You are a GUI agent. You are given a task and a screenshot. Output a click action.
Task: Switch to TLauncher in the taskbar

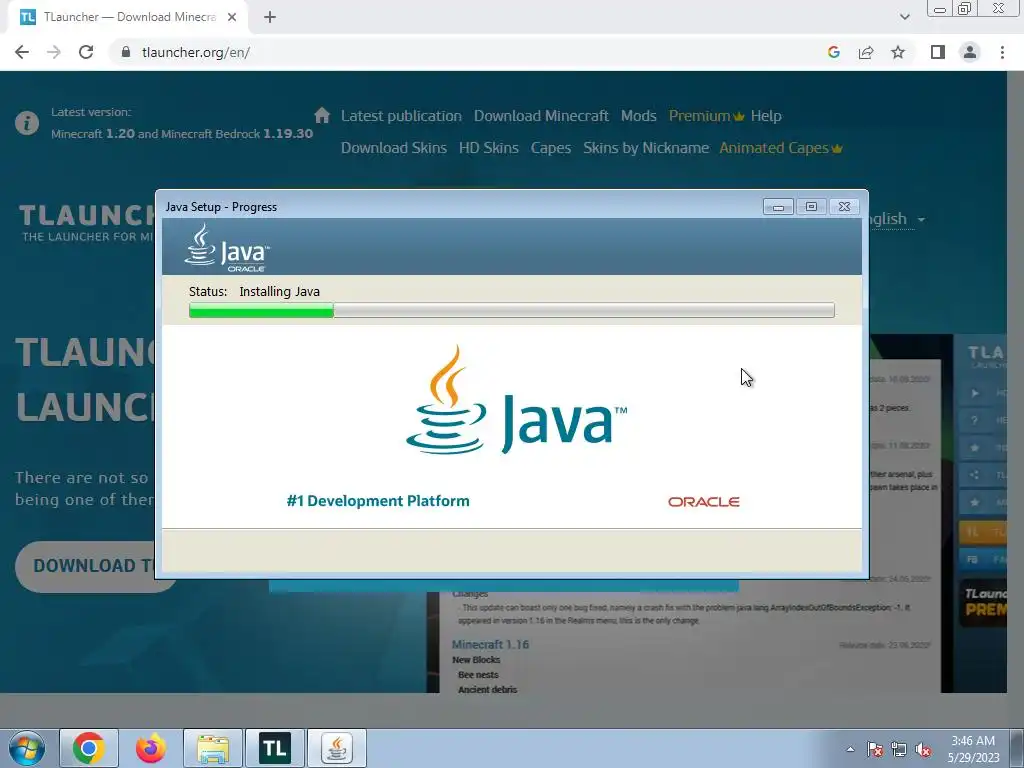coord(275,748)
